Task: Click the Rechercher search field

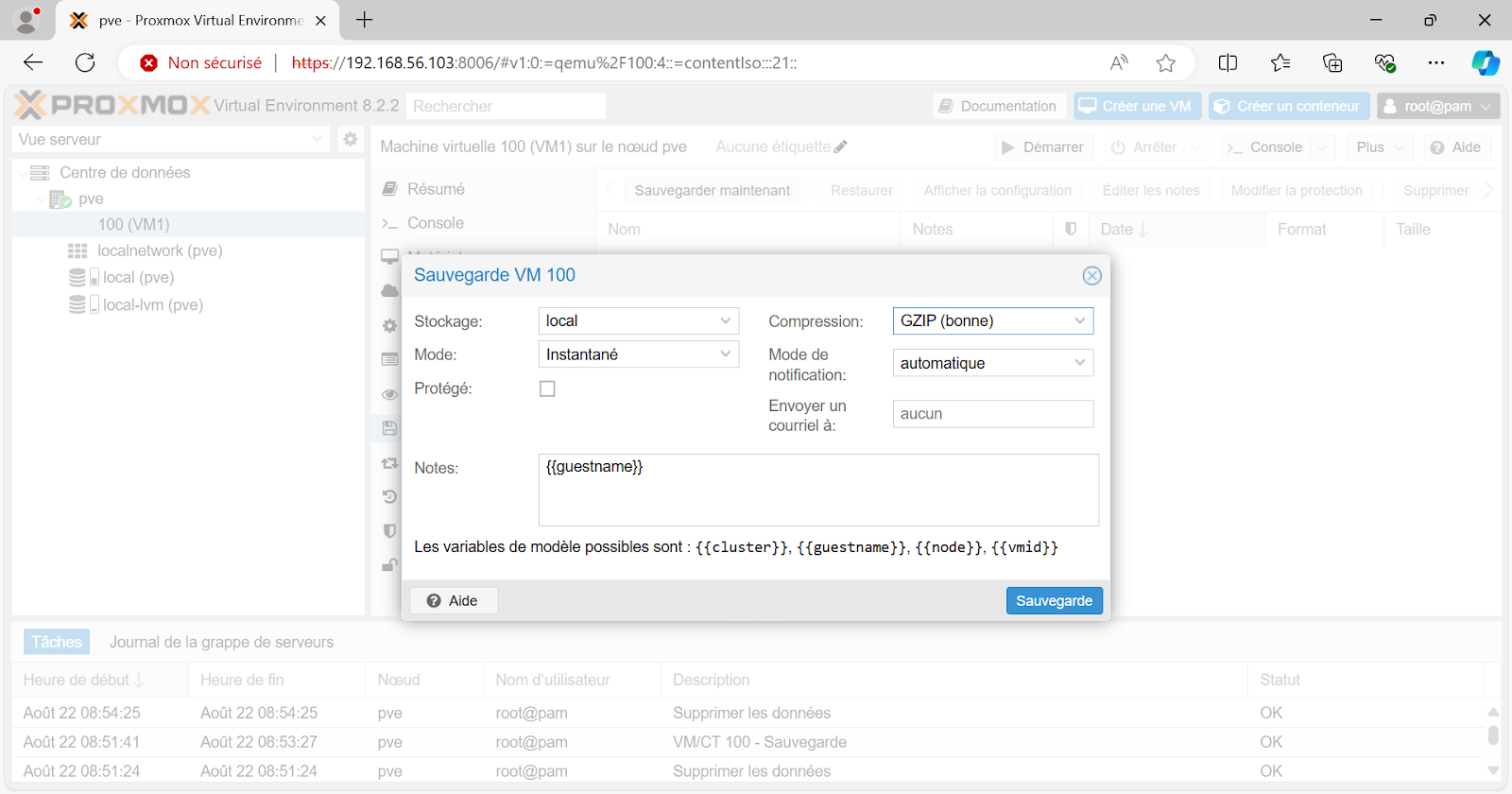Action: coord(506,106)
